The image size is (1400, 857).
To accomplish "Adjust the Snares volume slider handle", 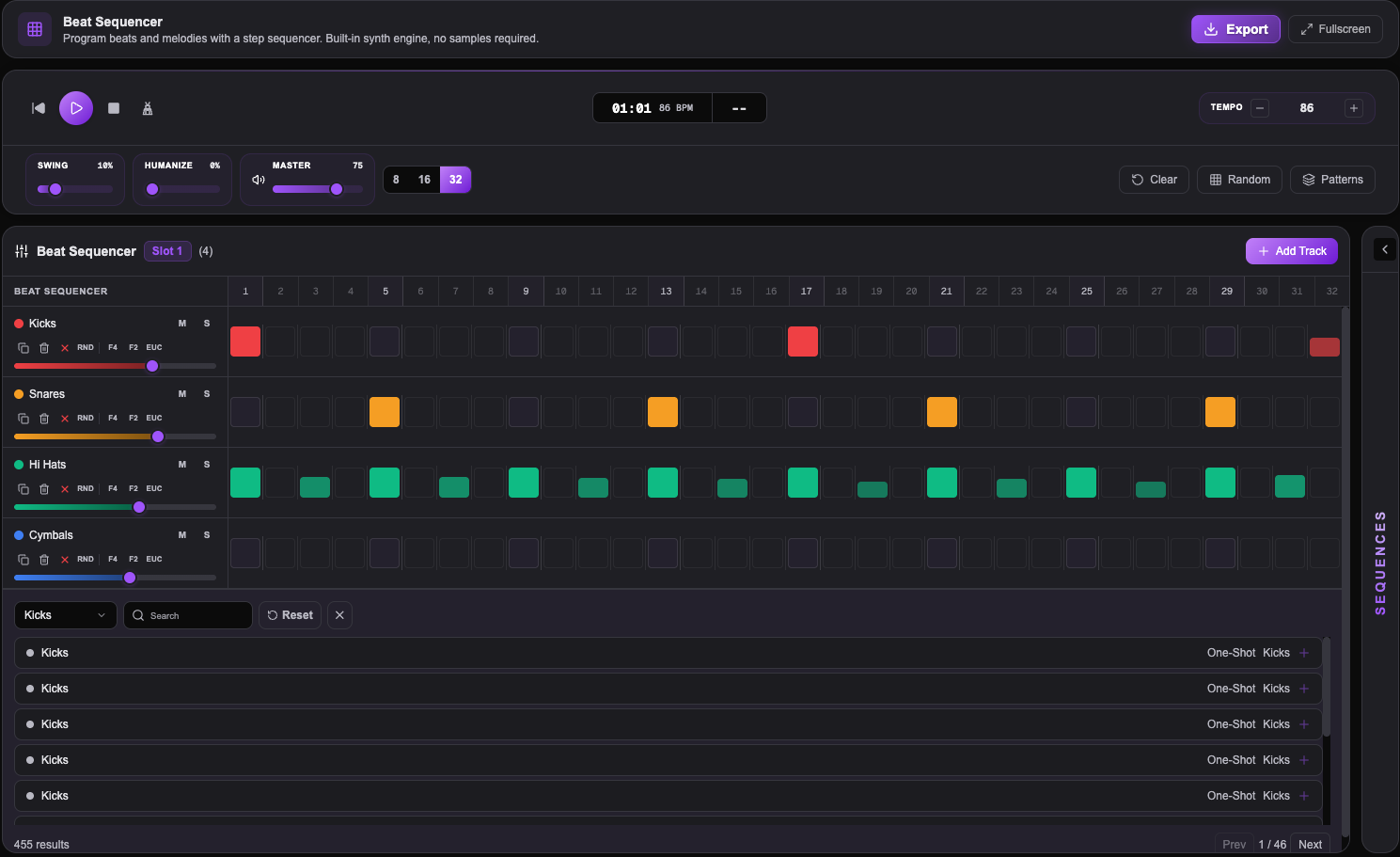I will click(158, 436).
